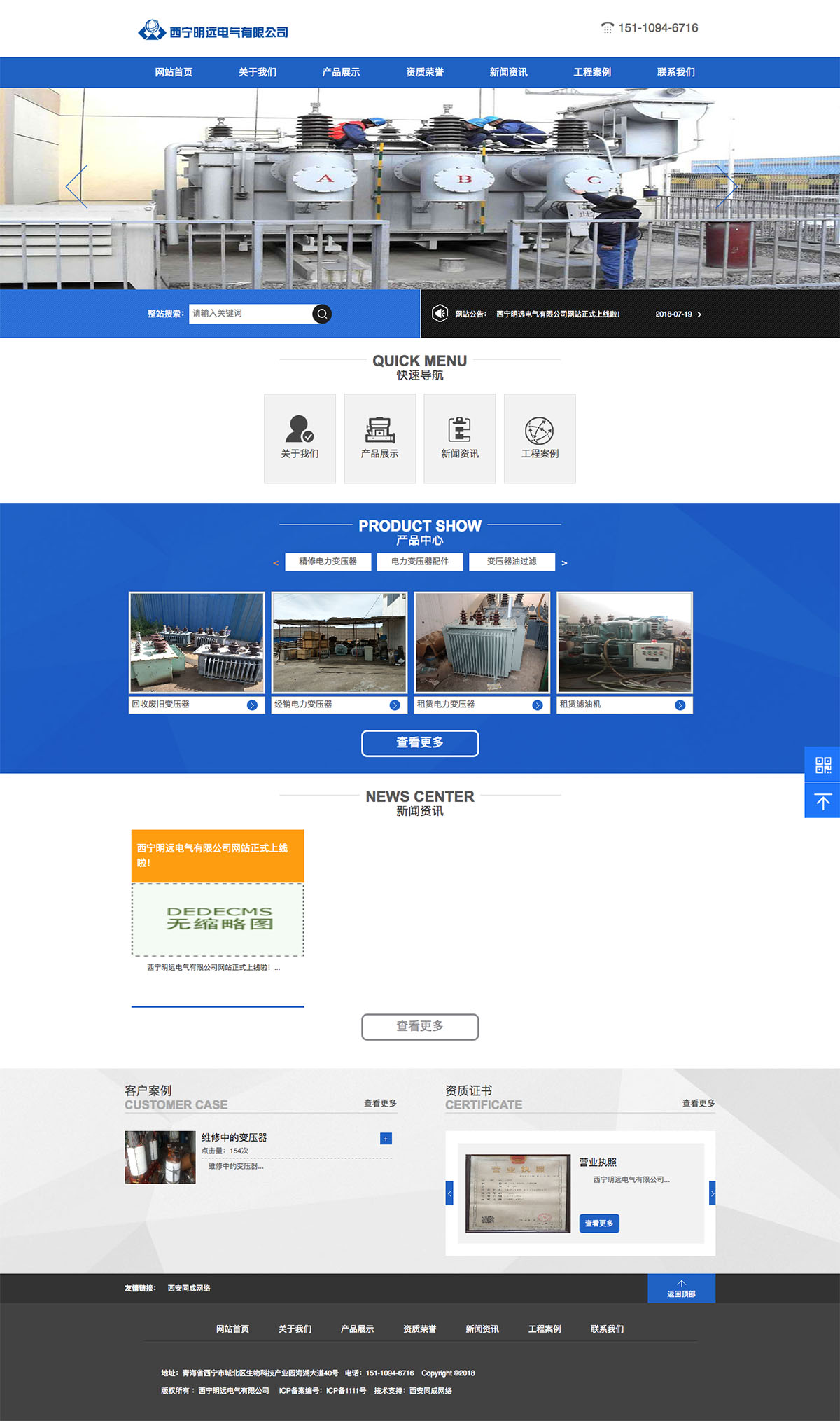Click 查看更多 link in the certificate header

pos(699,1103)
